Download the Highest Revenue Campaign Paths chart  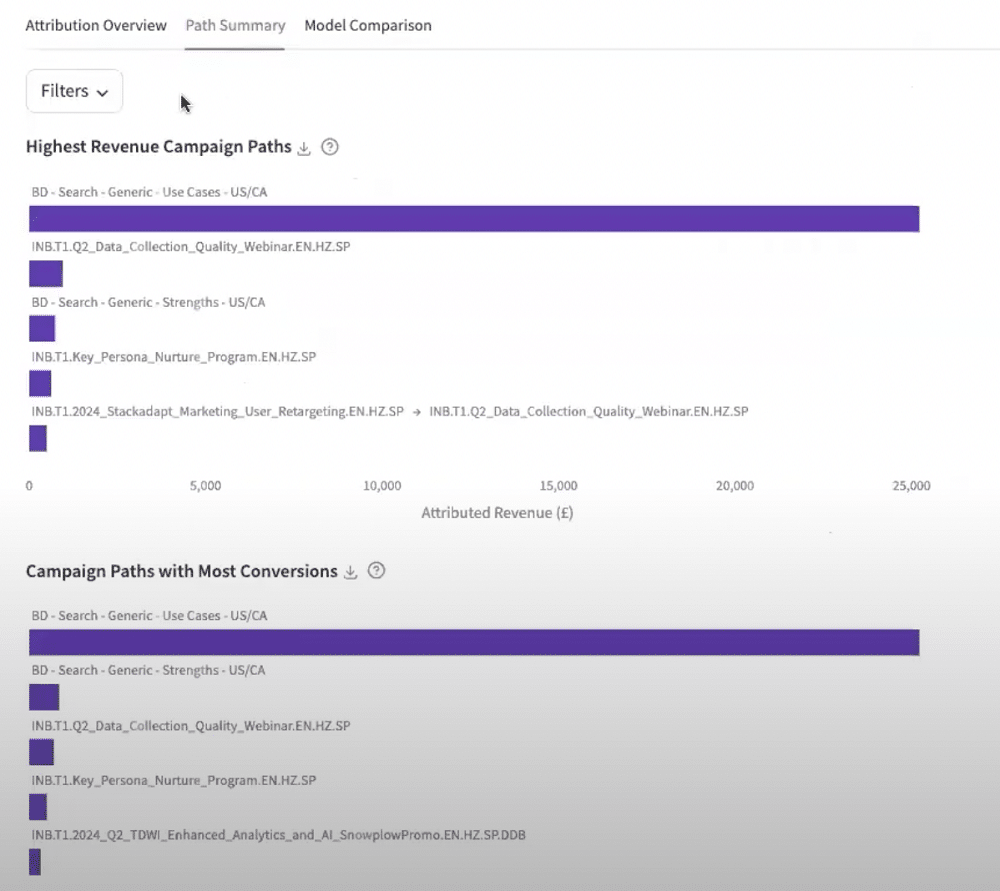[x=304, y=148]
